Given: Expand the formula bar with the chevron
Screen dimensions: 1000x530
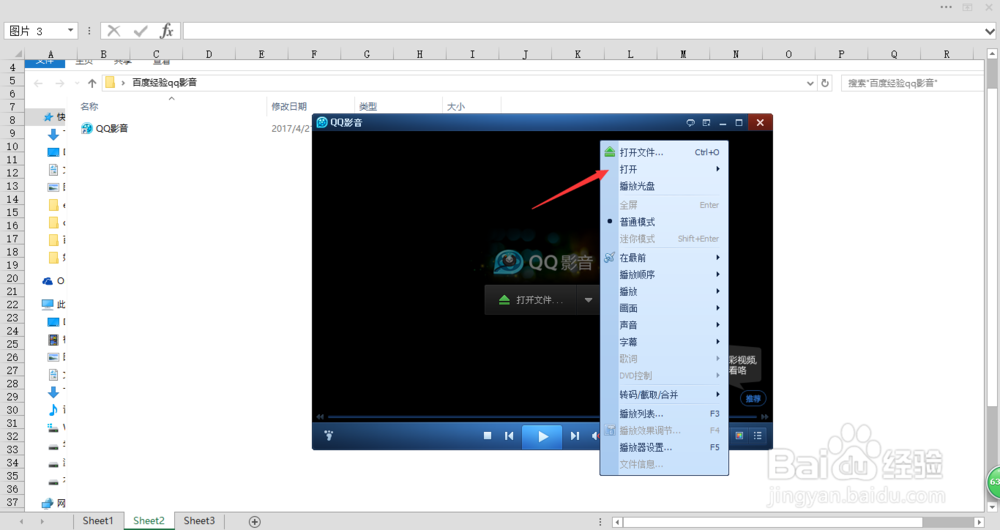Looking at the screenshot, I should 990,31.
